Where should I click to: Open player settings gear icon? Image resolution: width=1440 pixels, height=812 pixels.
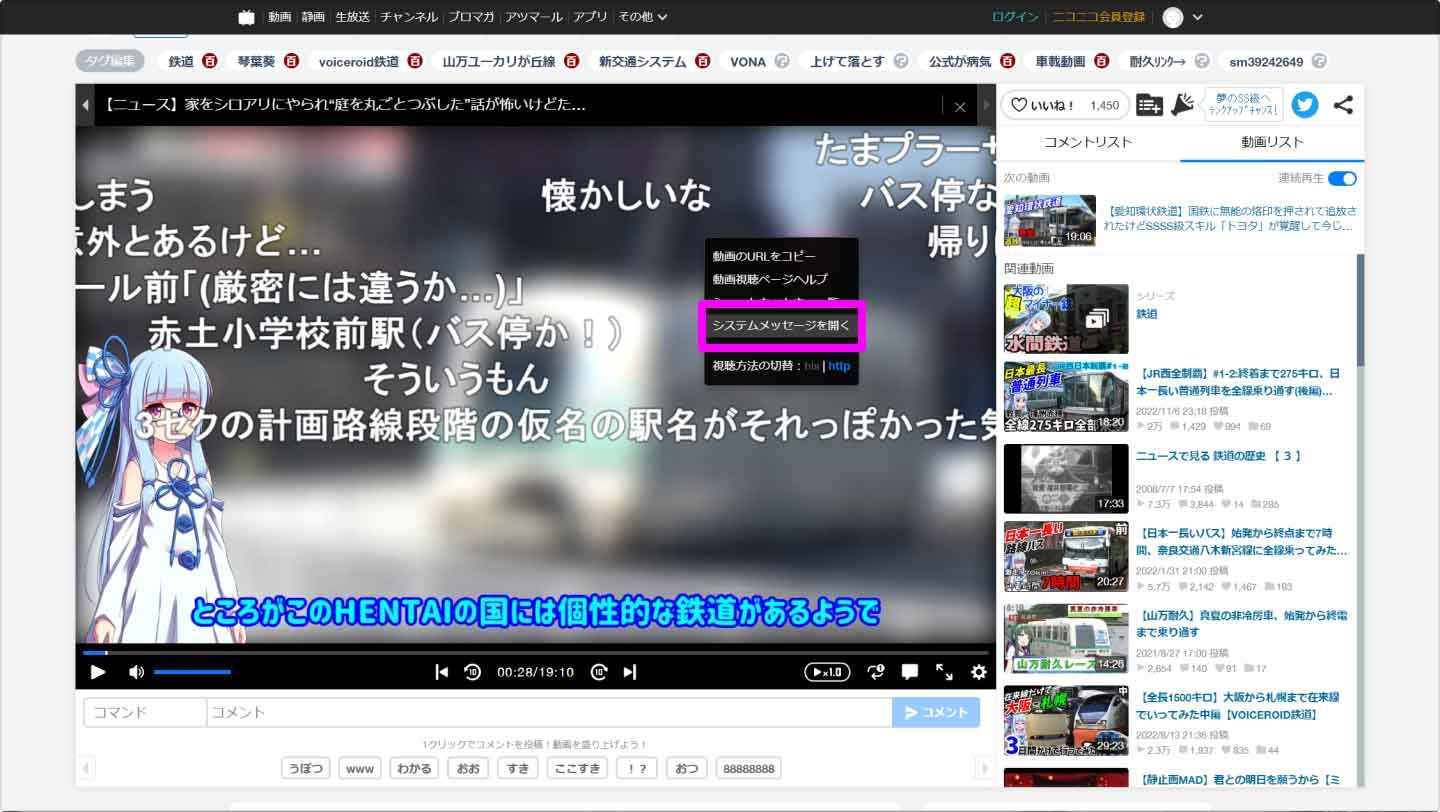pos(978,672)
